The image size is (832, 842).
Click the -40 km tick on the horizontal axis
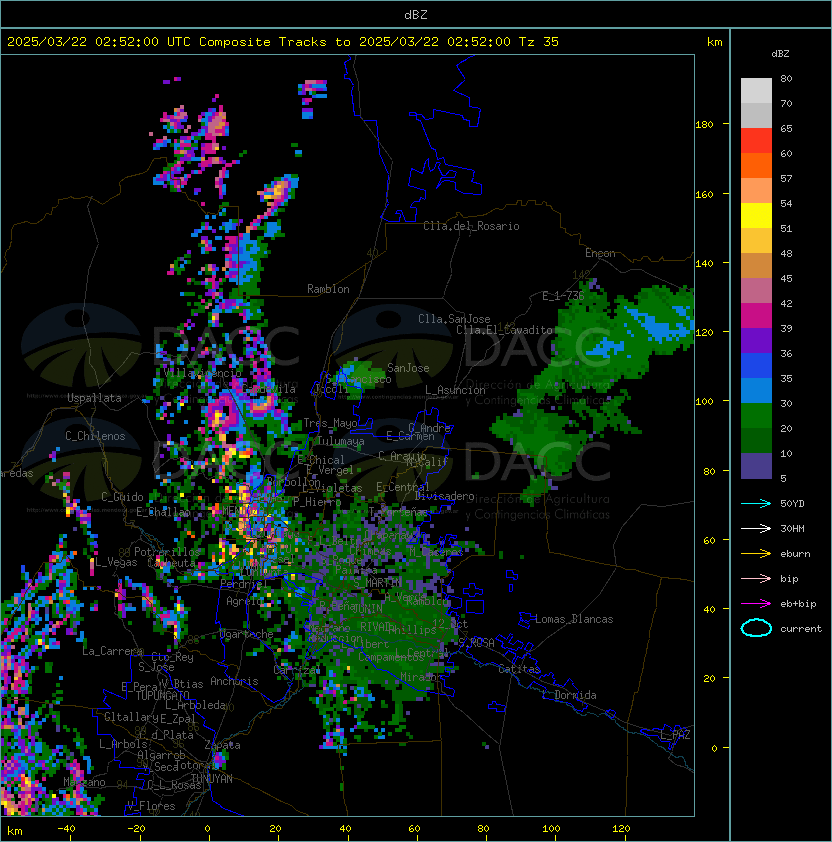coord(67,829)
